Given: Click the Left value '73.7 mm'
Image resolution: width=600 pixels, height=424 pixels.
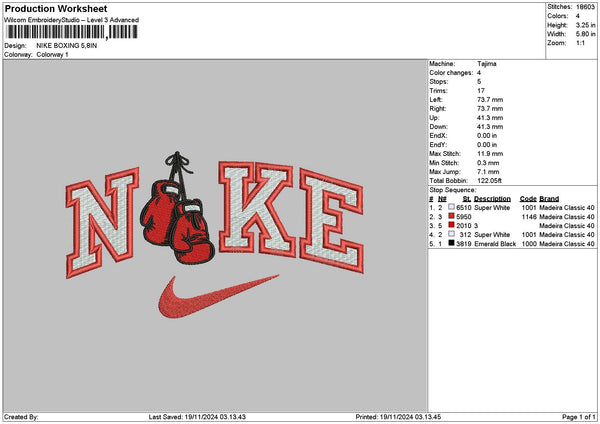Looking at the screenshot, I should click(x=490, y=100).
